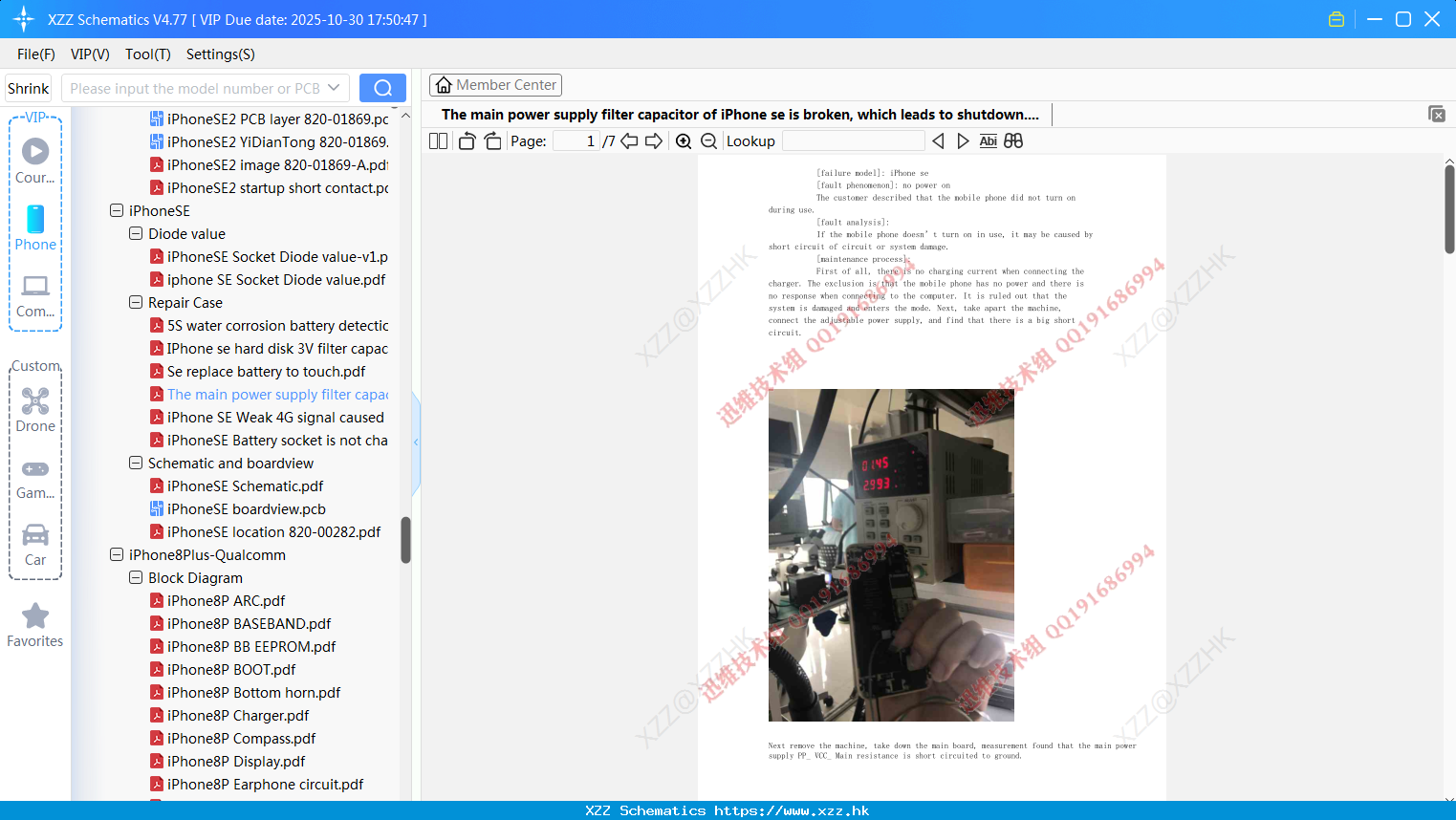Collapse the Schematic and boardview folder

coord(136,463)
